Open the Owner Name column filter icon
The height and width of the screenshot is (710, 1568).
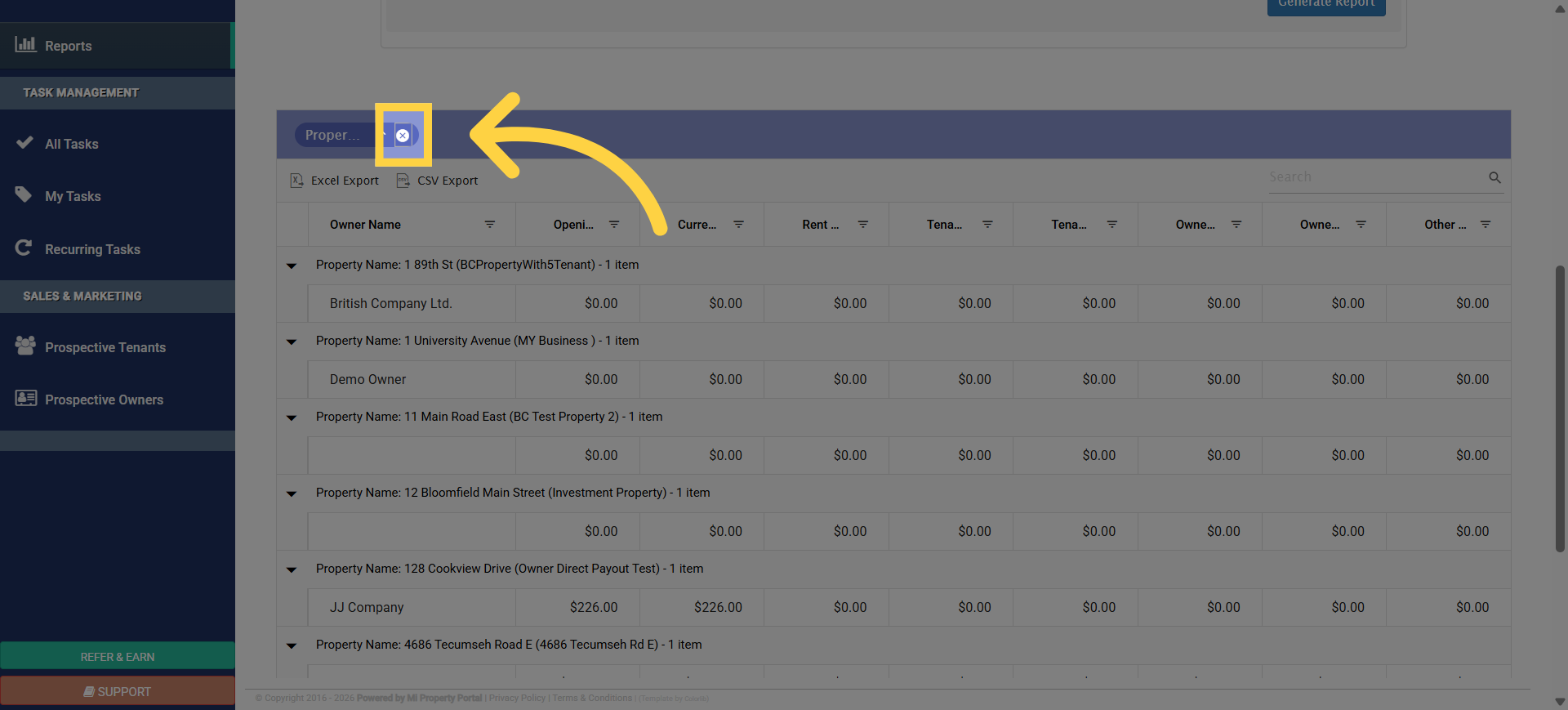tap(490, 224)
